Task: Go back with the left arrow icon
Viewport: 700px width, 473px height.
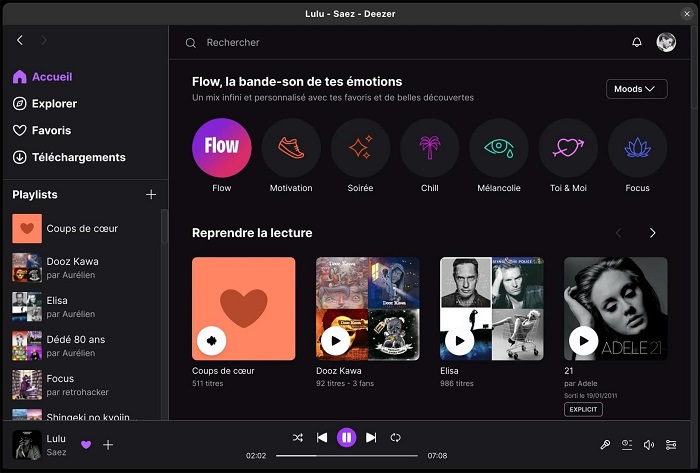Action: [x=20, y=40]
